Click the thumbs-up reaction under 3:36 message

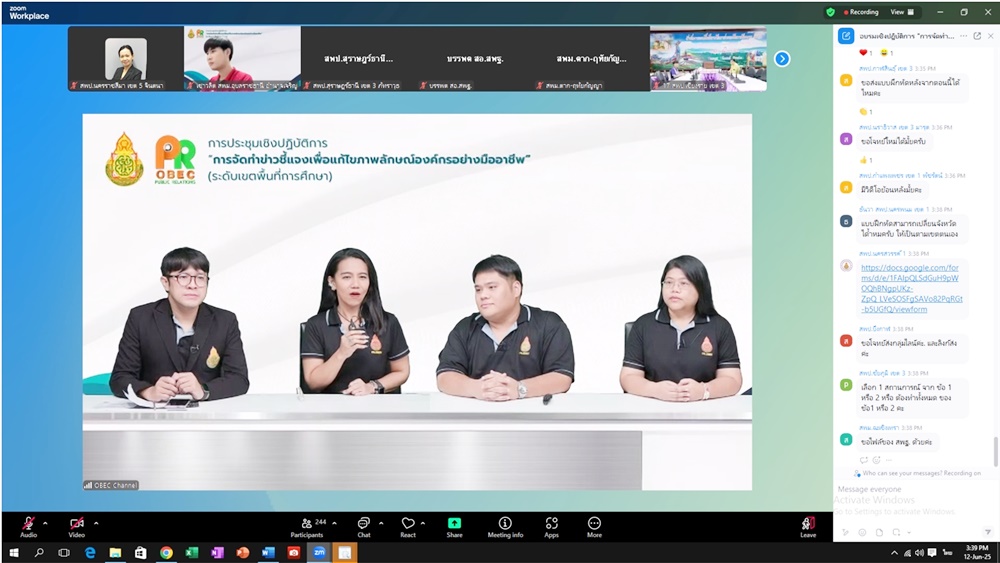pyautogui.click(x=866, y=160)
